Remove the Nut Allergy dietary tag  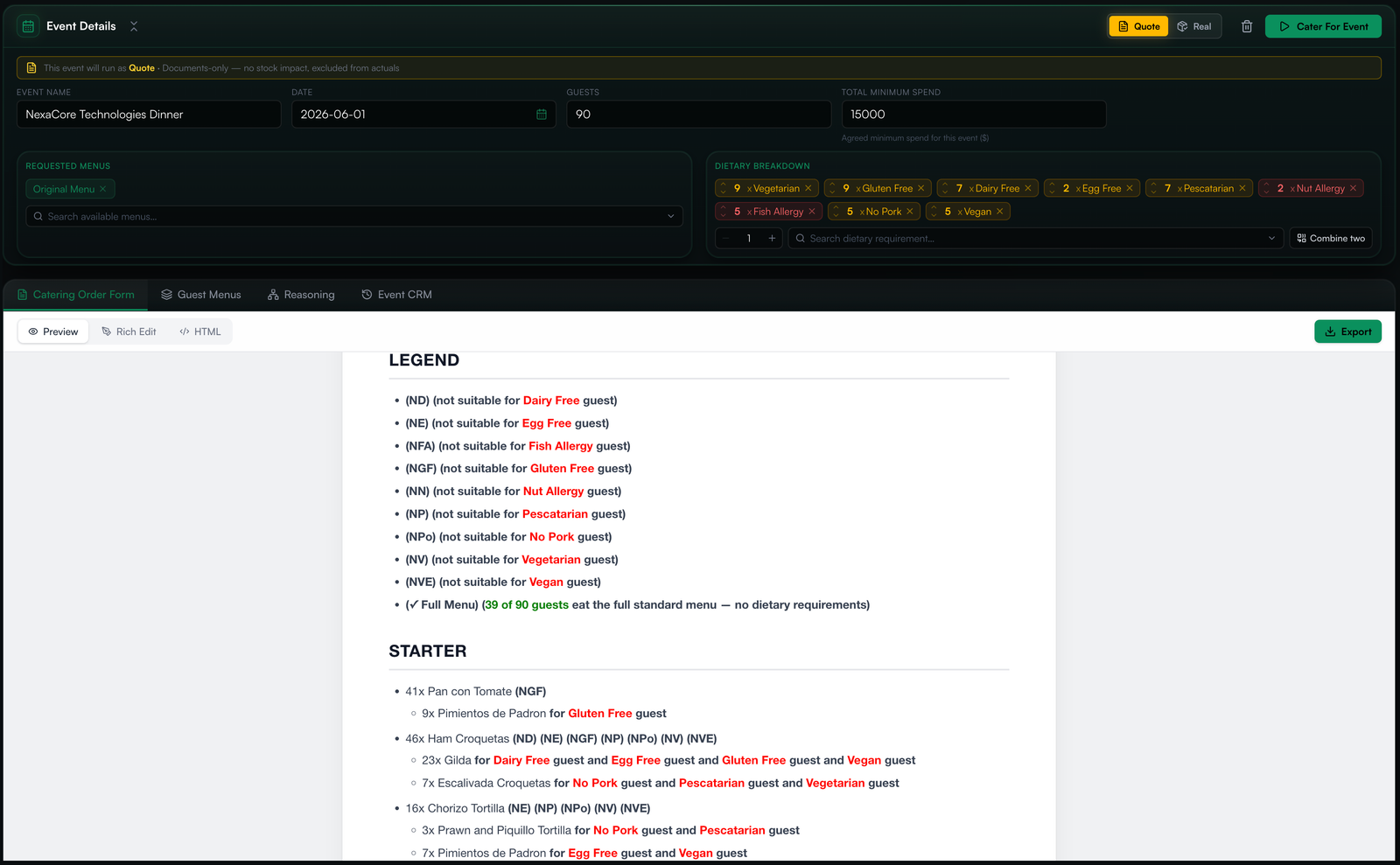point(1354,188)
